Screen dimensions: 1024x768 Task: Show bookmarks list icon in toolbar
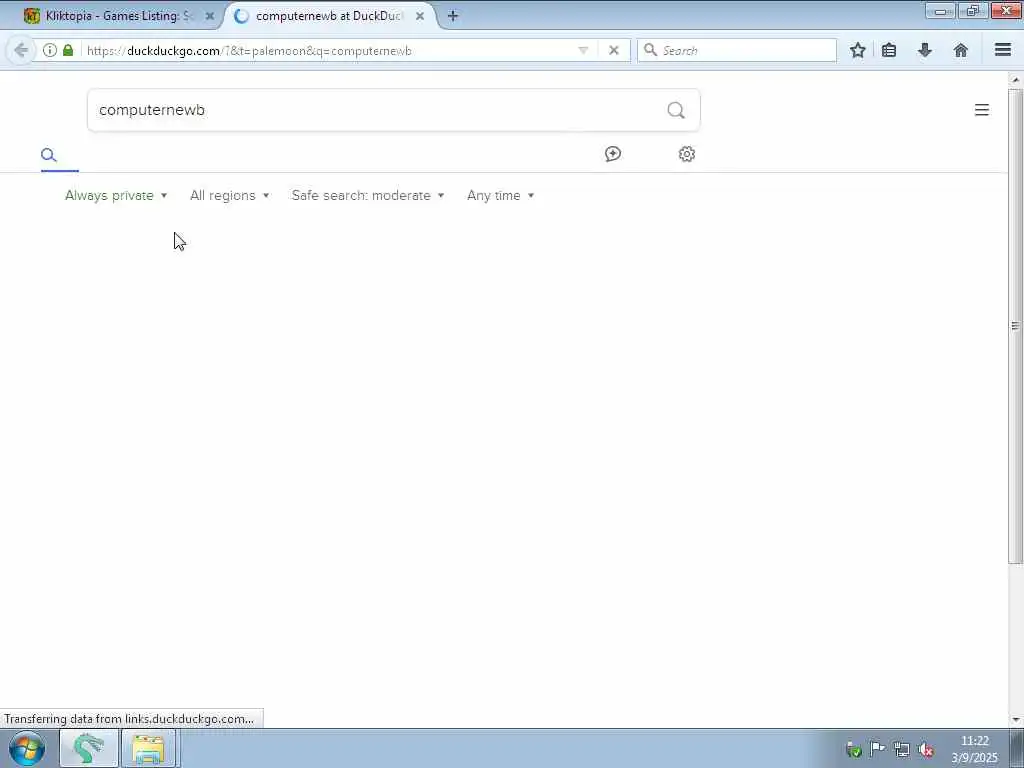pyautogui.click(x=889, y=50)
